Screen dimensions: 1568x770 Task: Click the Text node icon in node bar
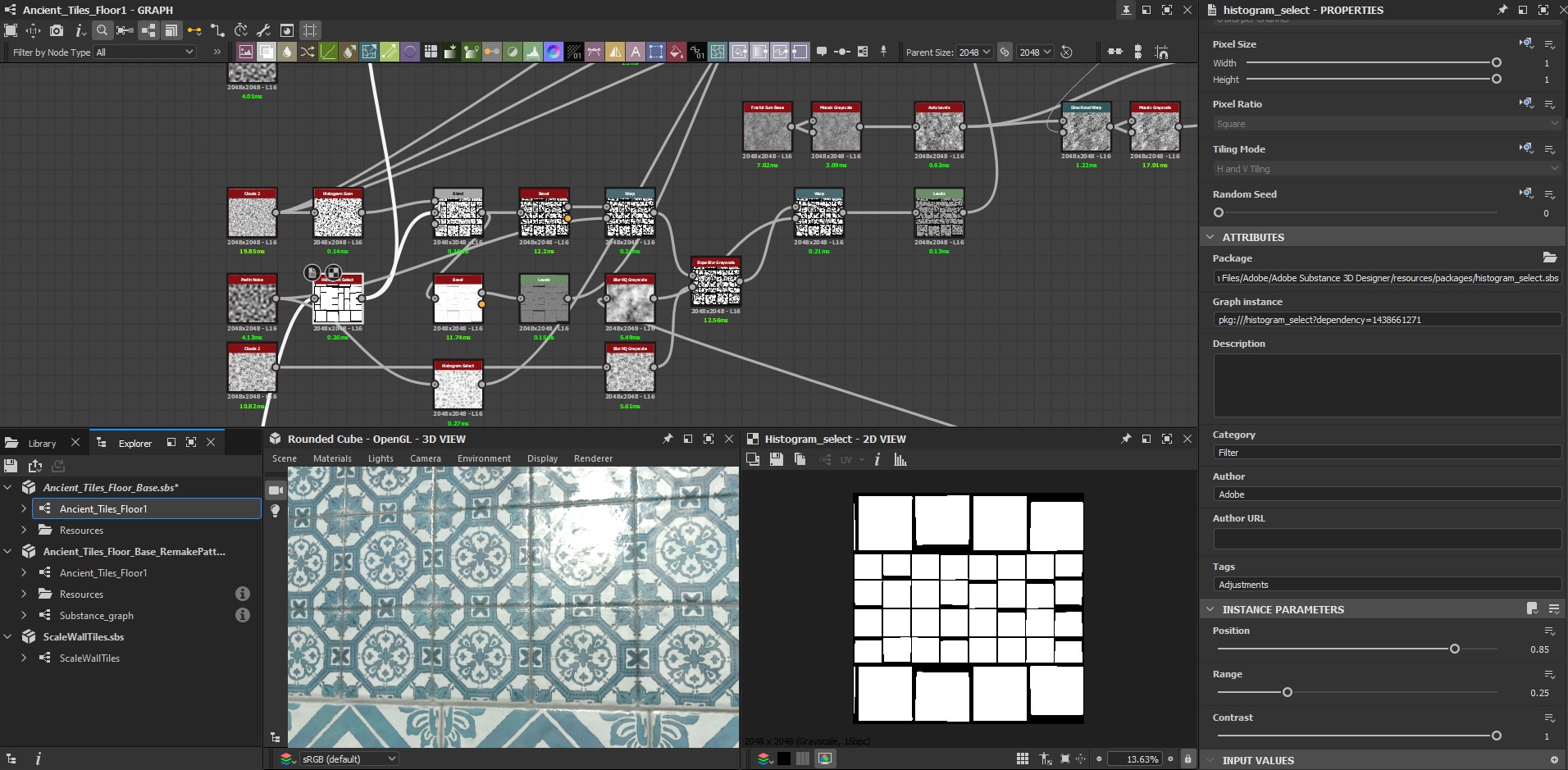coord(635,52)
